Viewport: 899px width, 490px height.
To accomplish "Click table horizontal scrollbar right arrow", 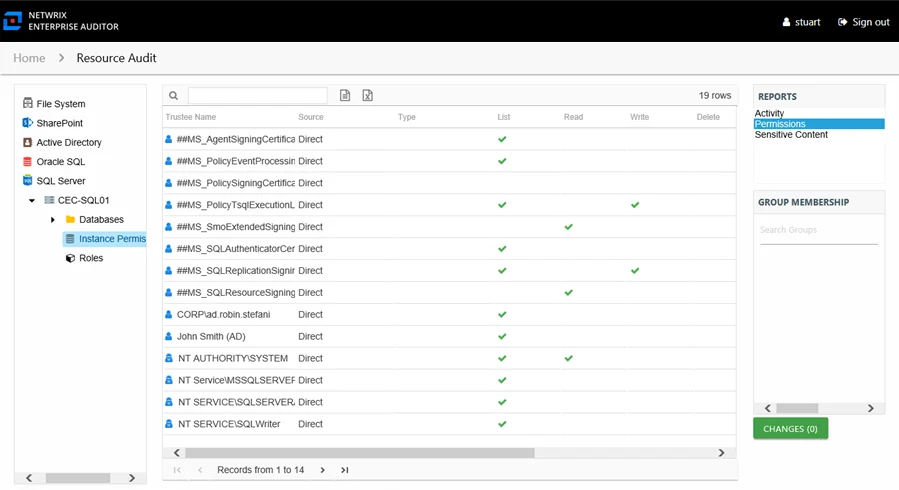I will (721, 453).
